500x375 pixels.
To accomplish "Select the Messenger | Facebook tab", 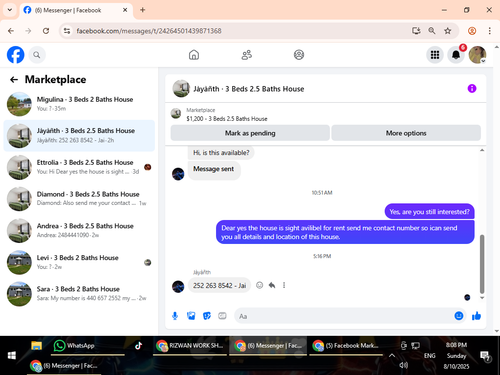I will 76,10.
